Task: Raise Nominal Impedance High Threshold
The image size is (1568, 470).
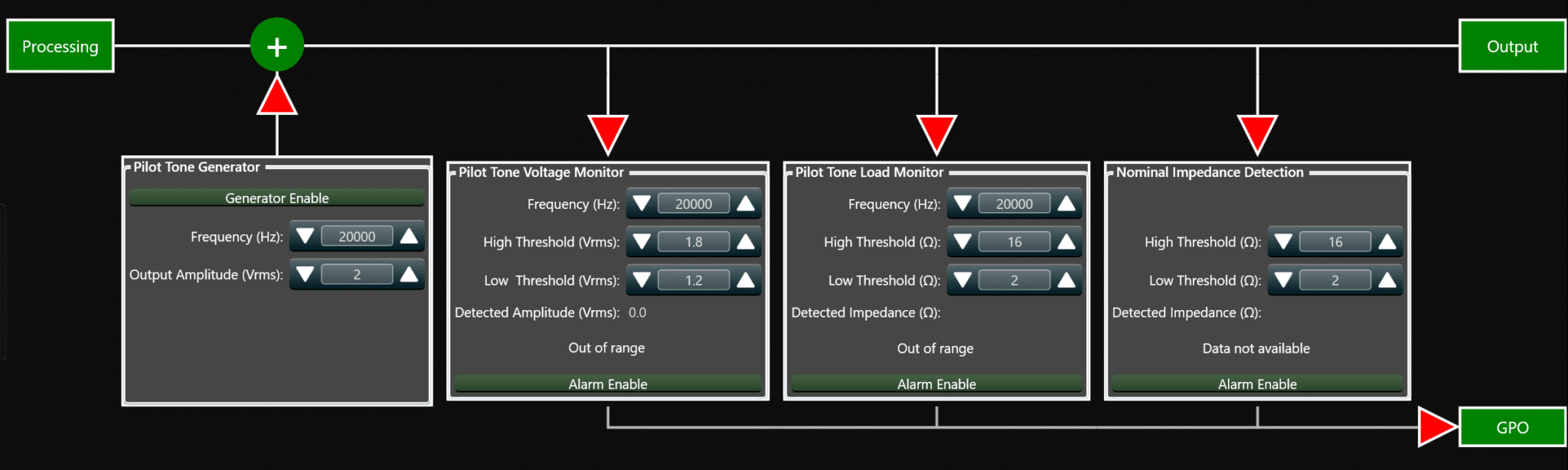Action: (1387, 242)
